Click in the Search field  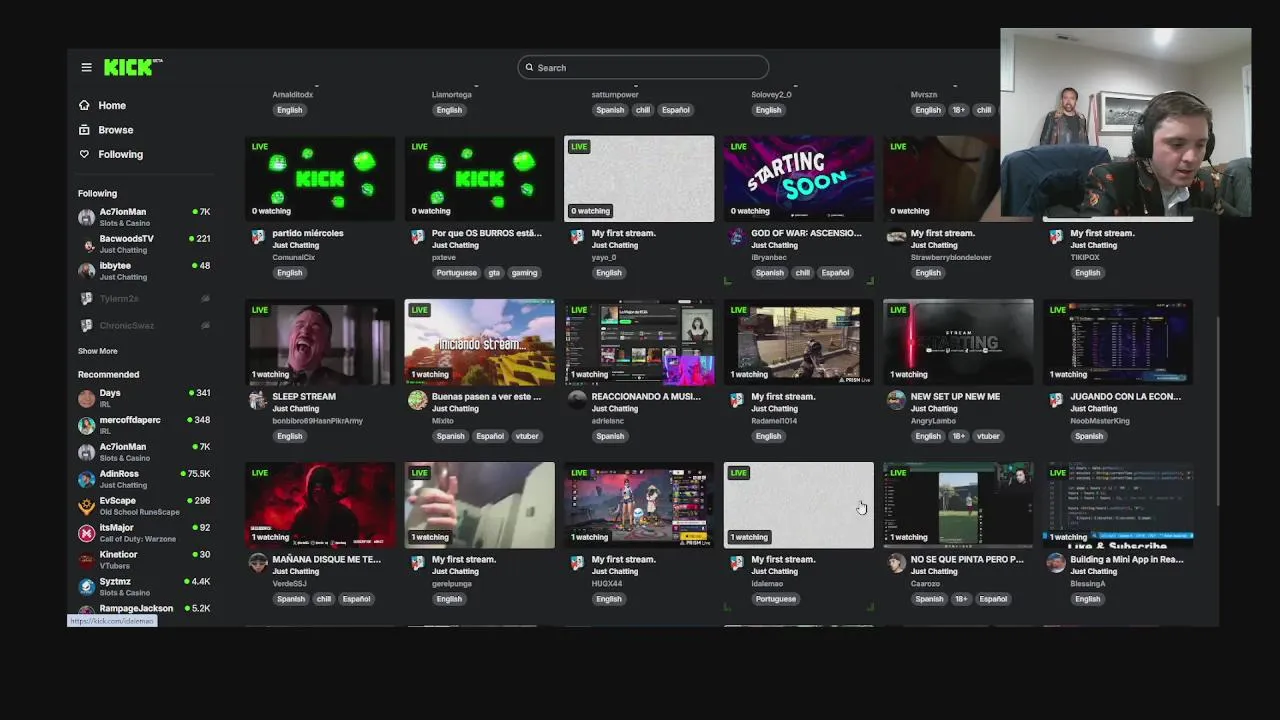pyautogui.click(x=643, y=67)
